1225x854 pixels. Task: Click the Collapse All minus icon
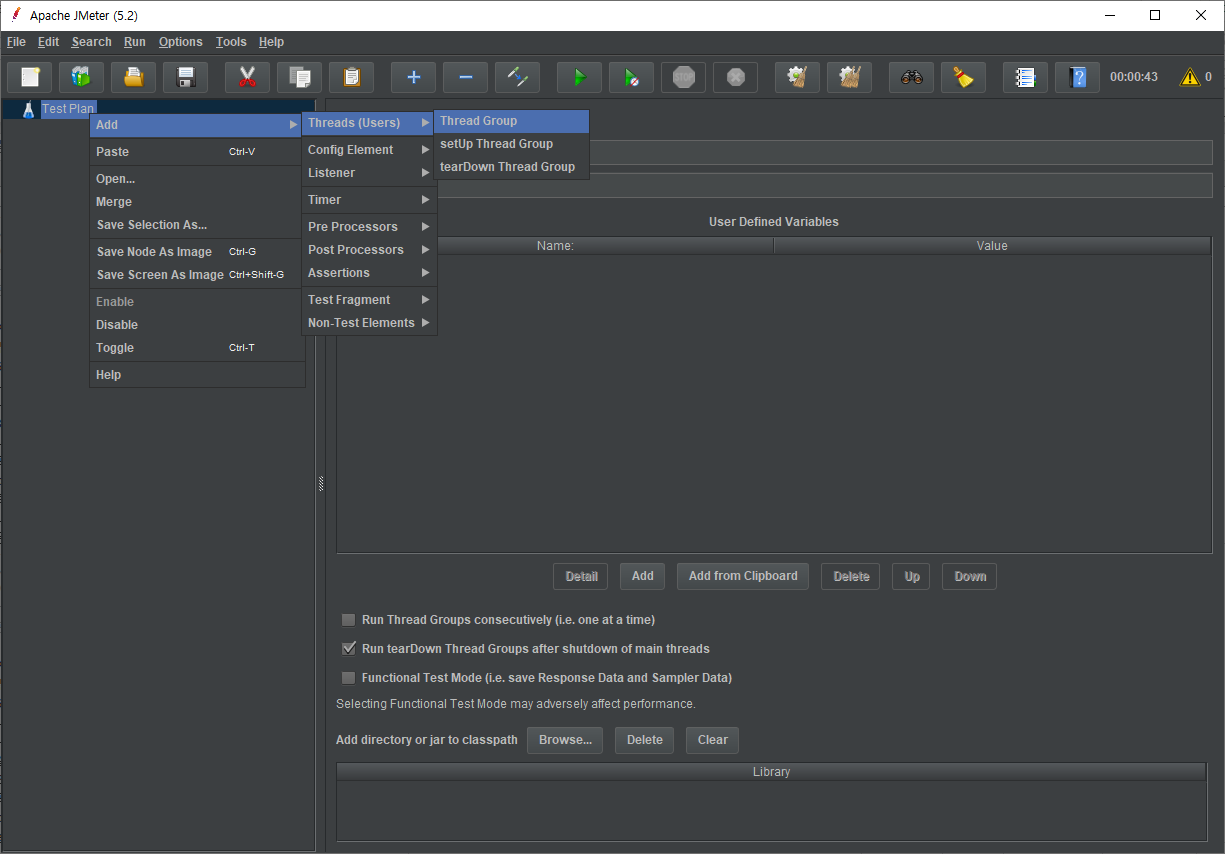click(x=466, y=77)
